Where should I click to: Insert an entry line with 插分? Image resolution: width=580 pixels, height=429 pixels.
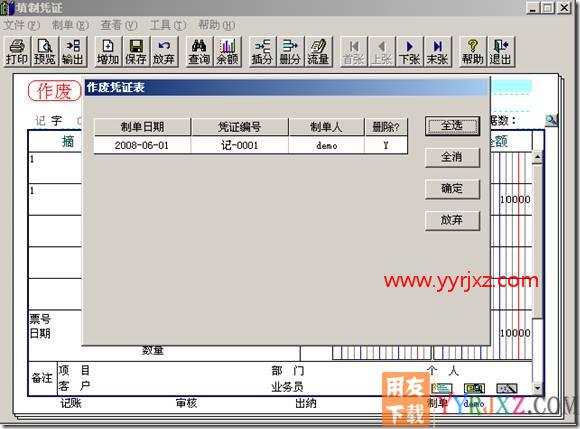point(262,52)
